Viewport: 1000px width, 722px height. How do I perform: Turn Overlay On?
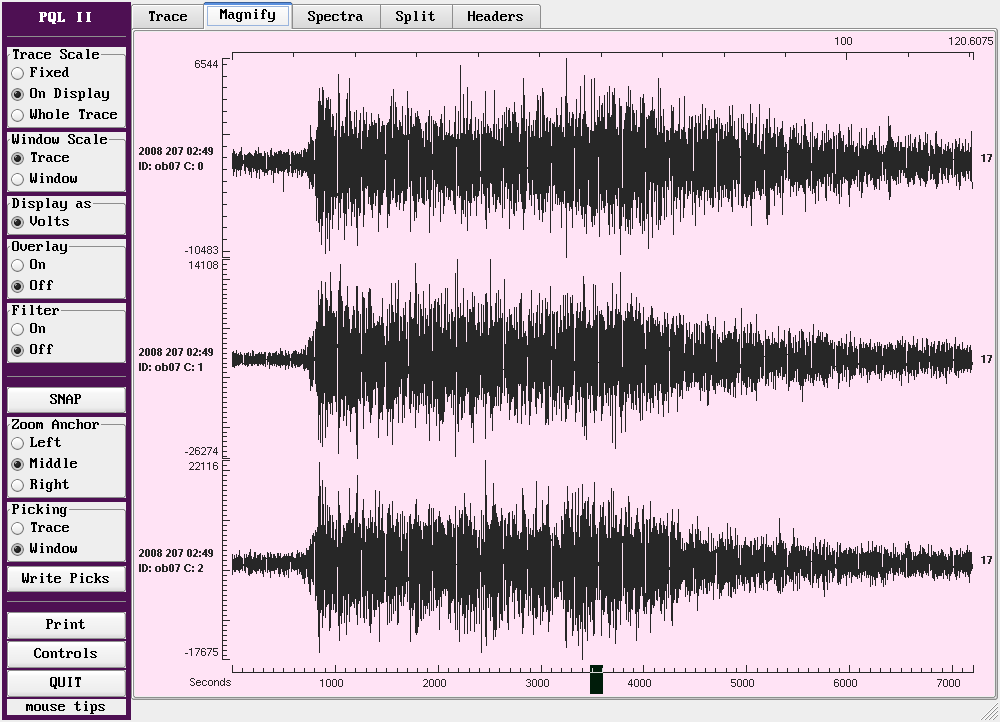tap(18, 265)
